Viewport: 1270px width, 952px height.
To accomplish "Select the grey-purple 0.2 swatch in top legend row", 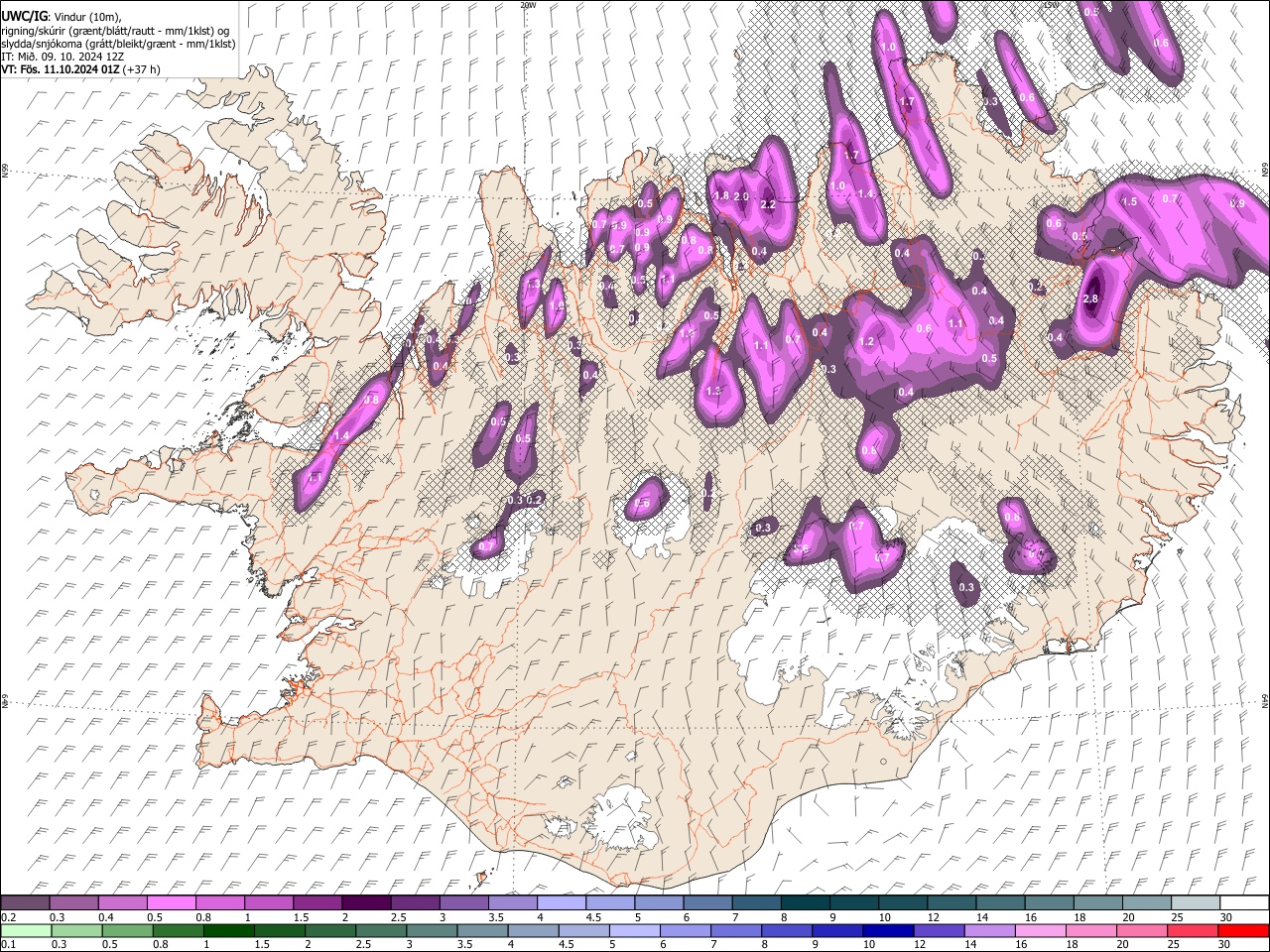I will pos(25,902).
